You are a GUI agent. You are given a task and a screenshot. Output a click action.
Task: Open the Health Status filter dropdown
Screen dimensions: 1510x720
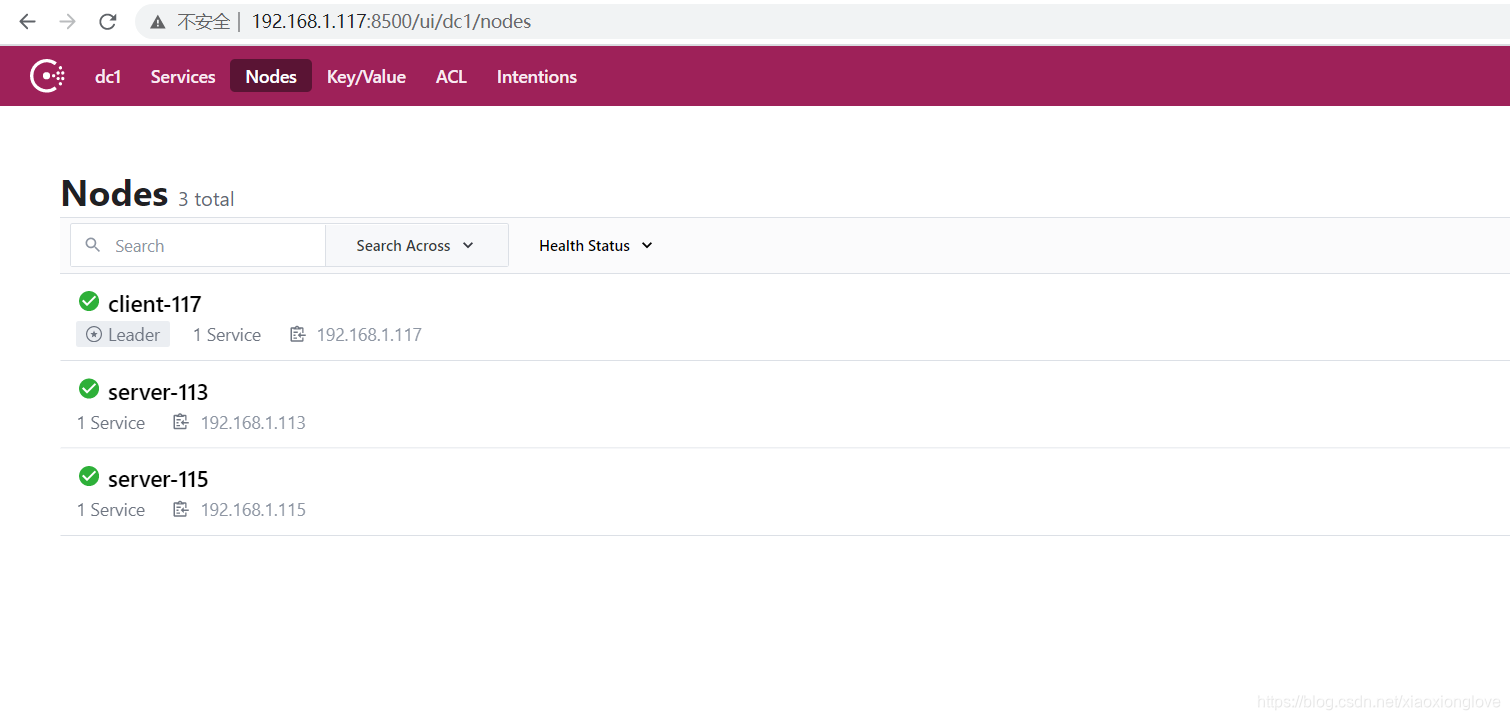point(594,245)
